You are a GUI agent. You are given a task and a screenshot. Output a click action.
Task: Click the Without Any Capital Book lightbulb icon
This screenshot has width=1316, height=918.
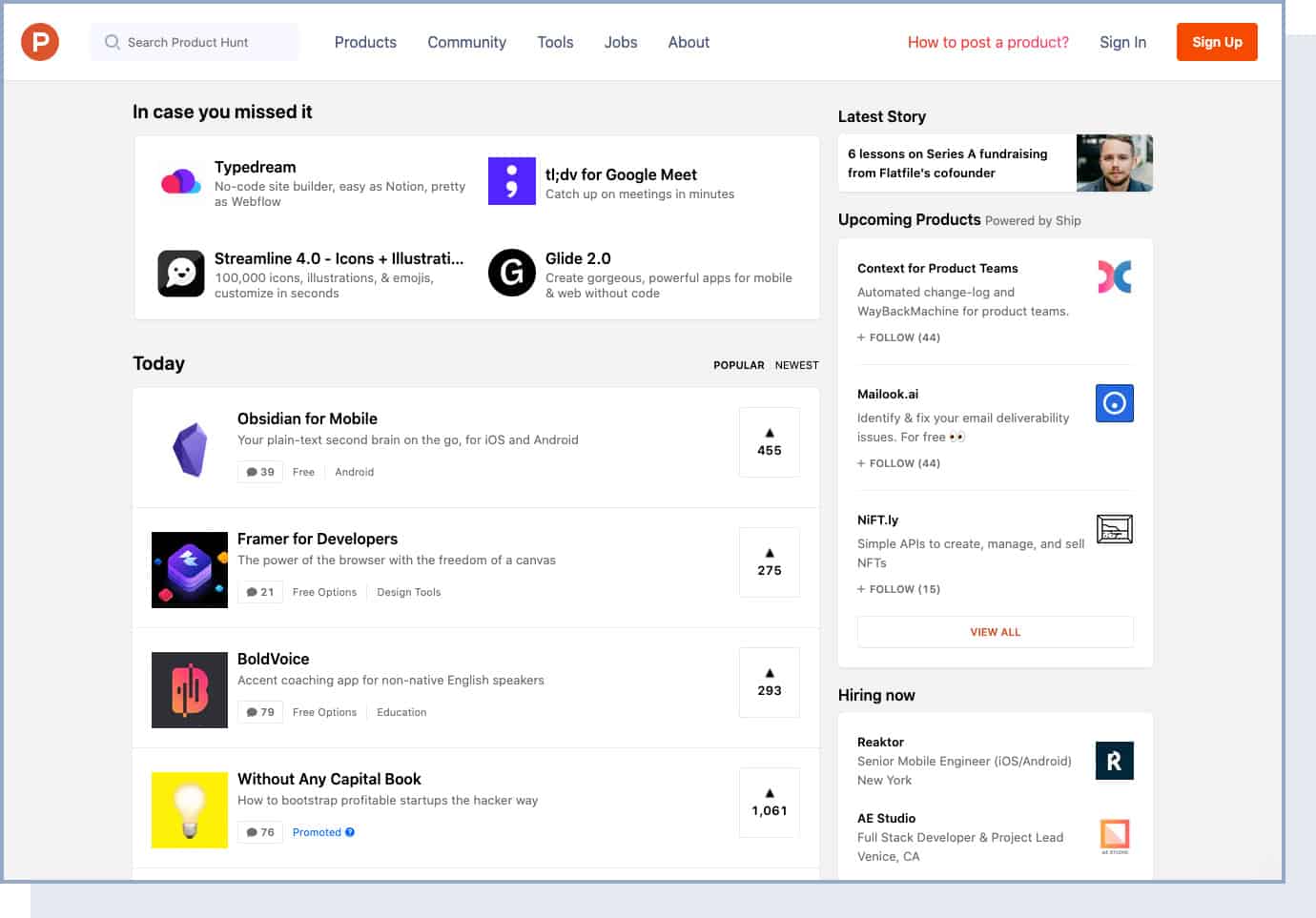tap(190, 810)
